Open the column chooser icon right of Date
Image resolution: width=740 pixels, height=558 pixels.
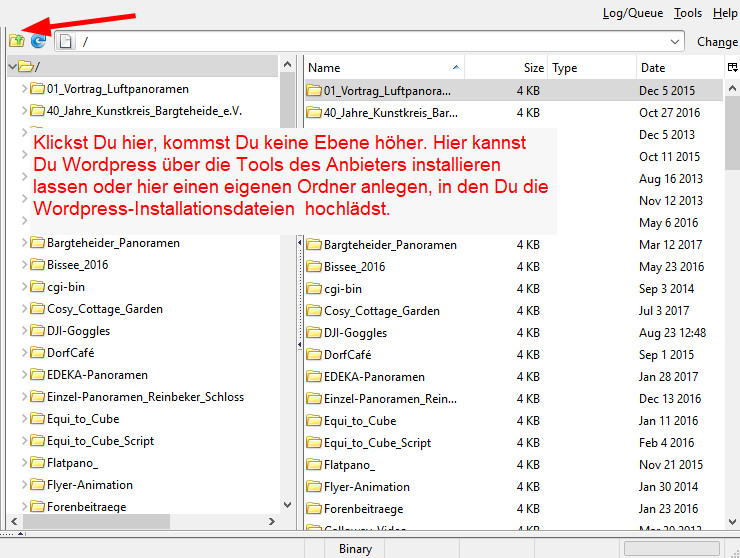732,68
